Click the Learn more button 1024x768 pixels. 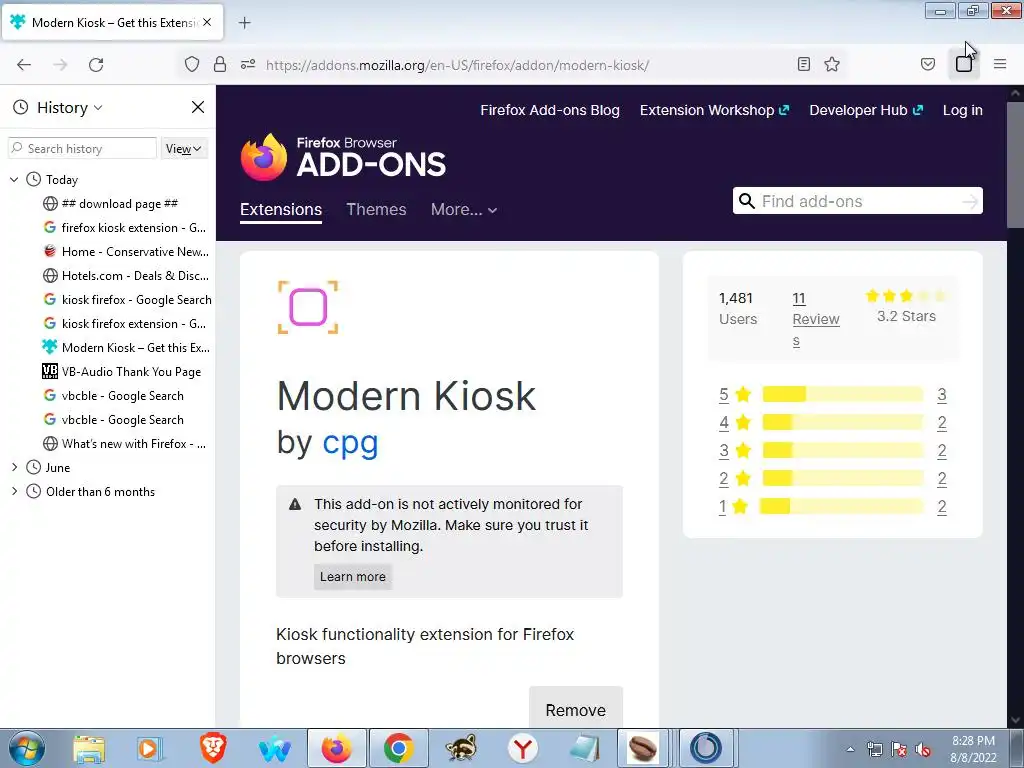[x=353, y=577]
